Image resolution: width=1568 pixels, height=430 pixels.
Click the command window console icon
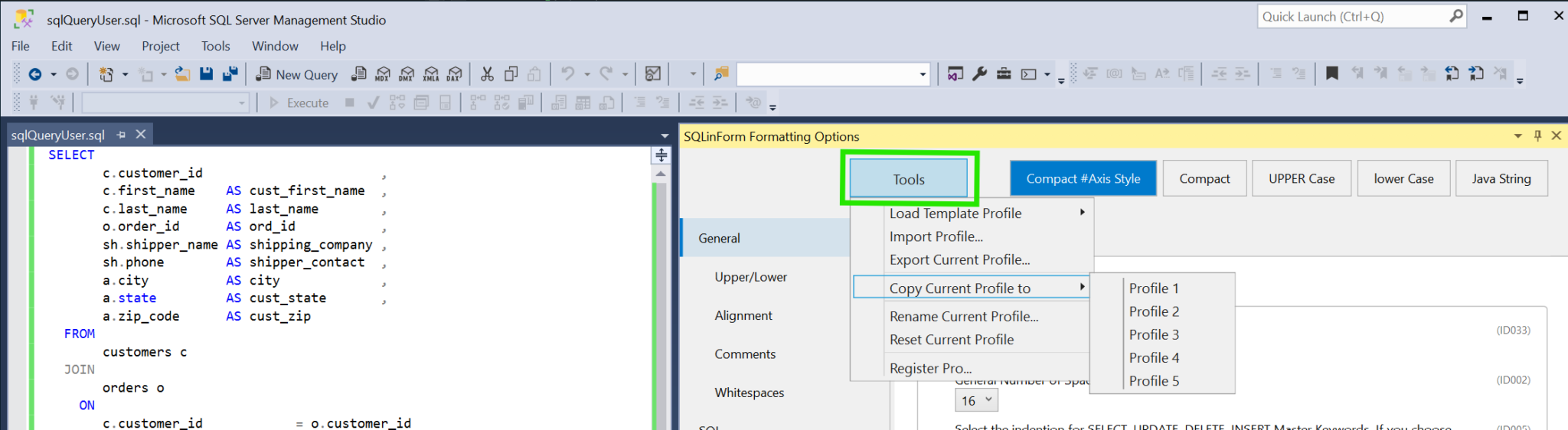click(x=1029, y=74)
